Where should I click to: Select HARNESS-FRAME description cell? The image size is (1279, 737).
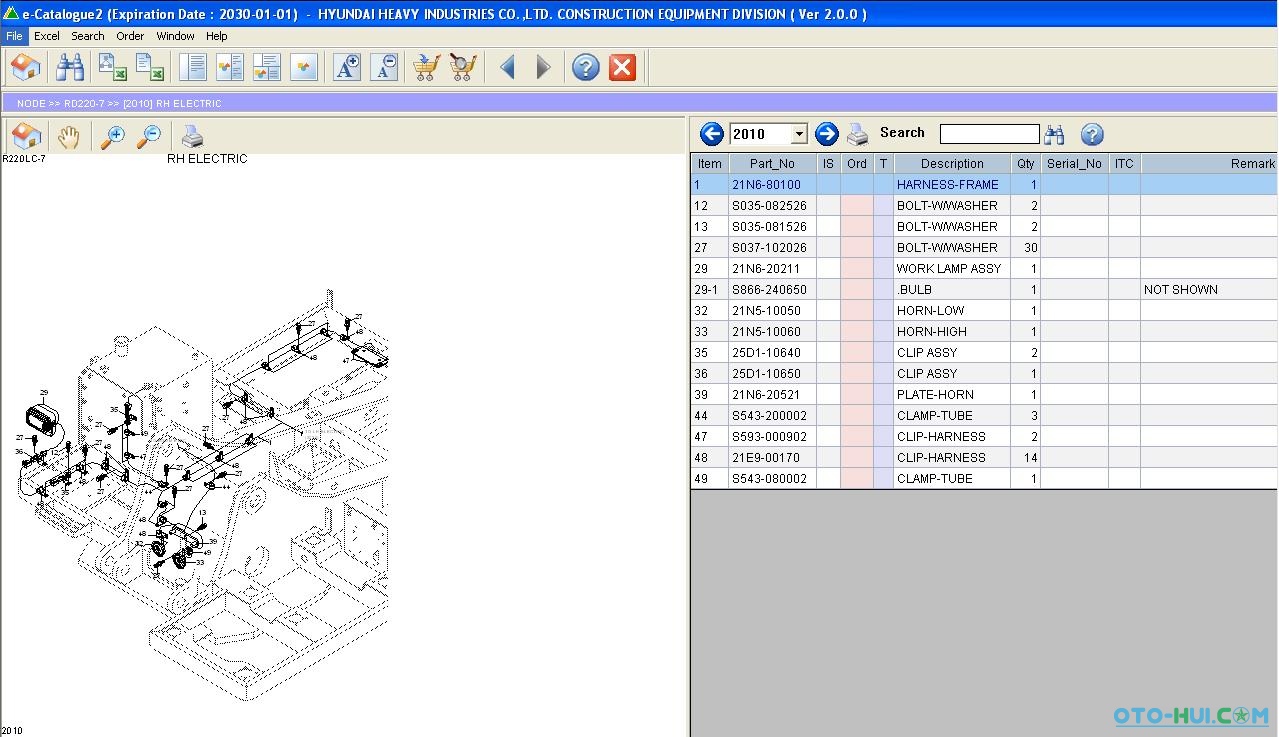[x=952, y=185]
